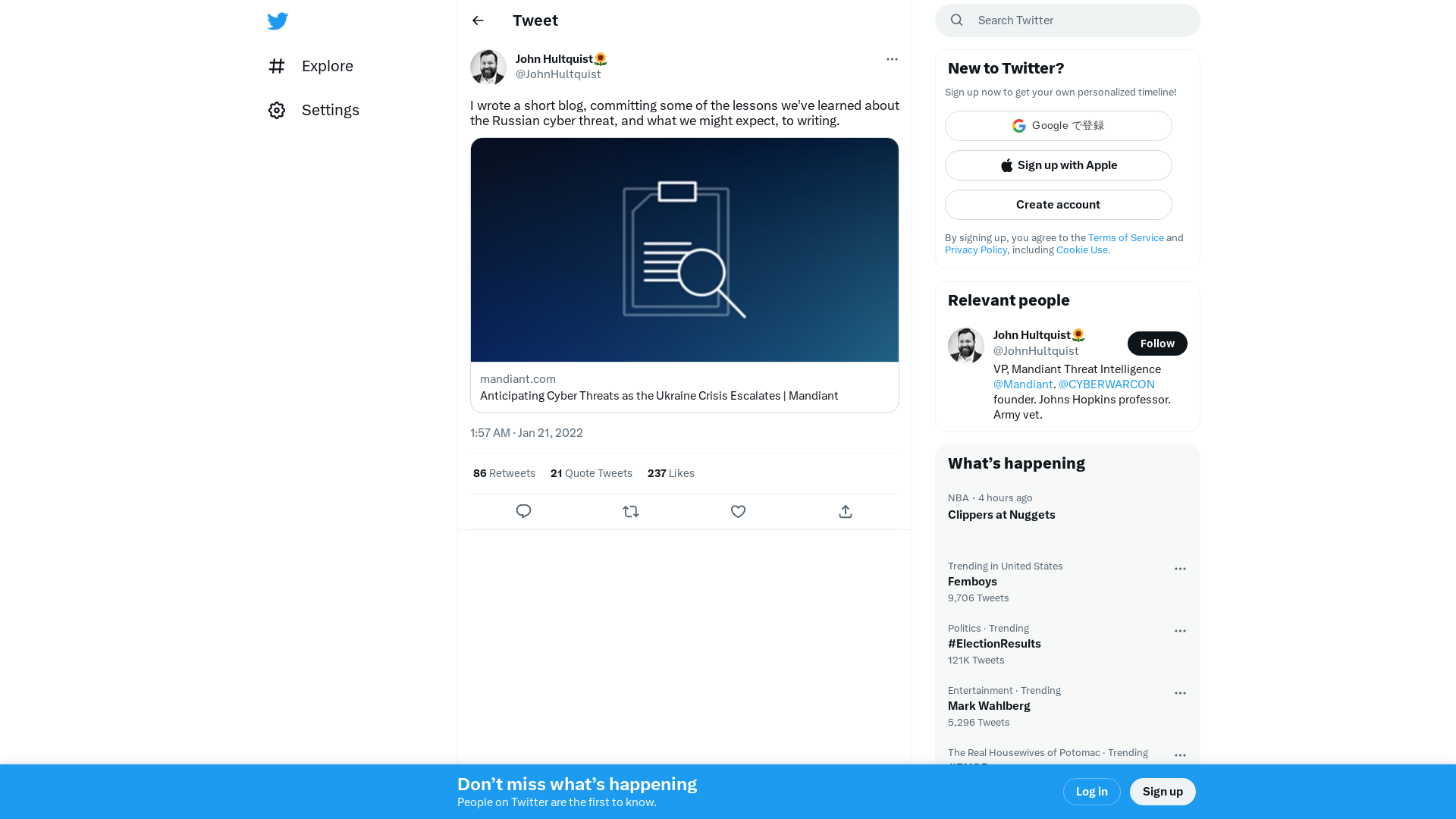Go back using the arrow beside Tweet
This screenshot has height=819, width=1456.
478,20
